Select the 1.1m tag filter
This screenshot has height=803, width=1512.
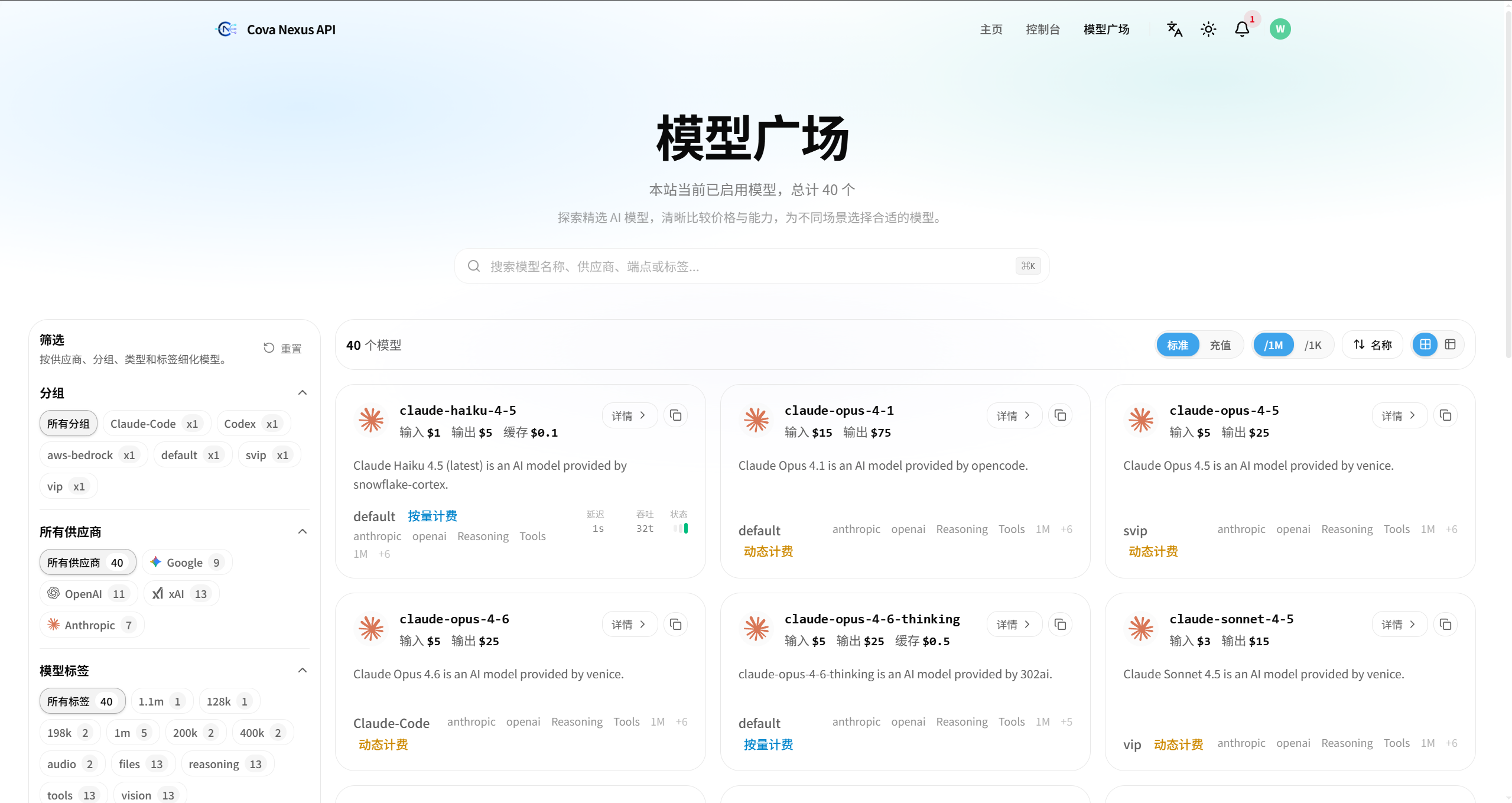coord(162,701)
